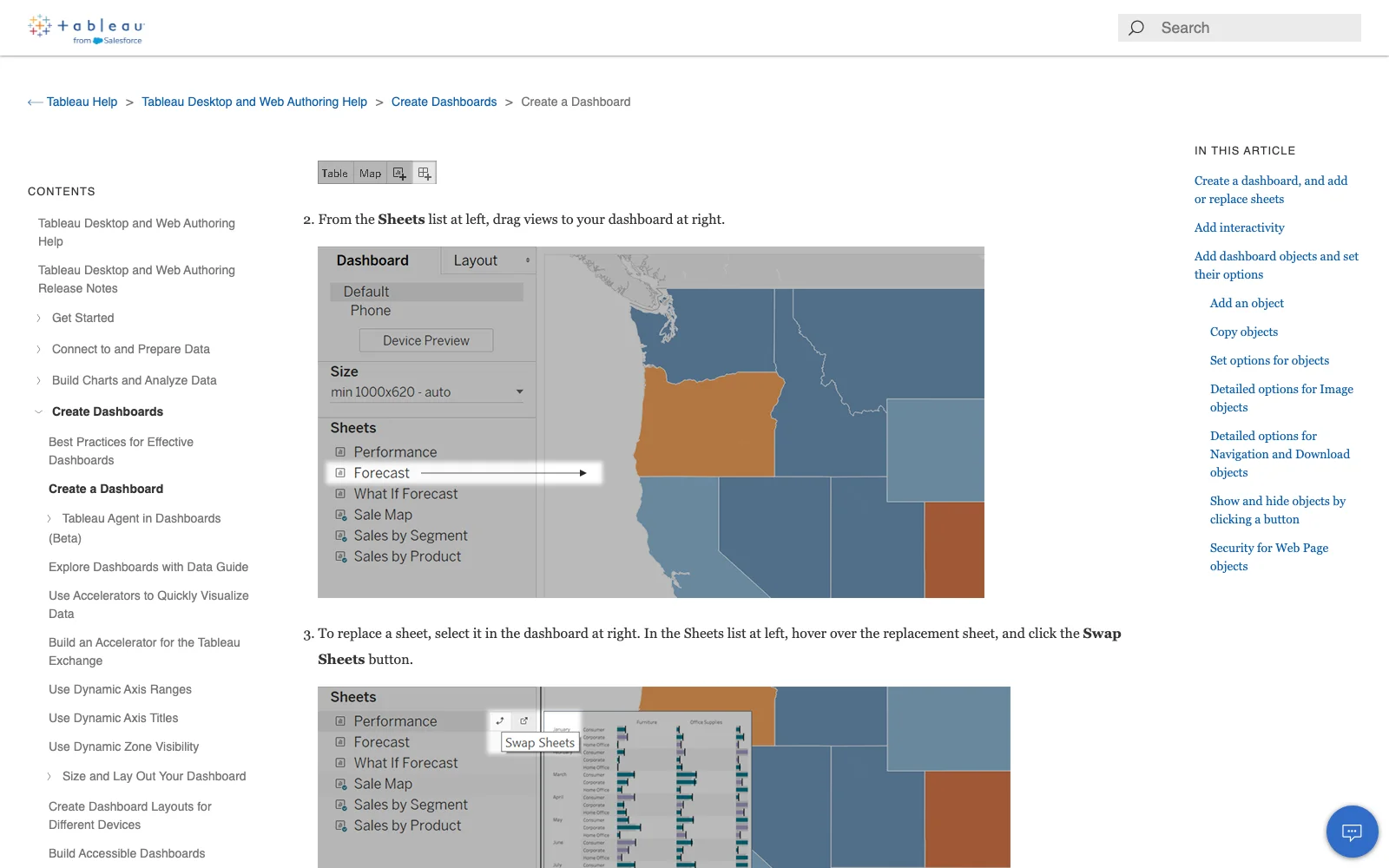Image resolution: width=1389 pixels, height=868 pixels.
Task: Click Sales by Product in upper Sheets list
Action: pyautogui.click(x=407, y=556)
